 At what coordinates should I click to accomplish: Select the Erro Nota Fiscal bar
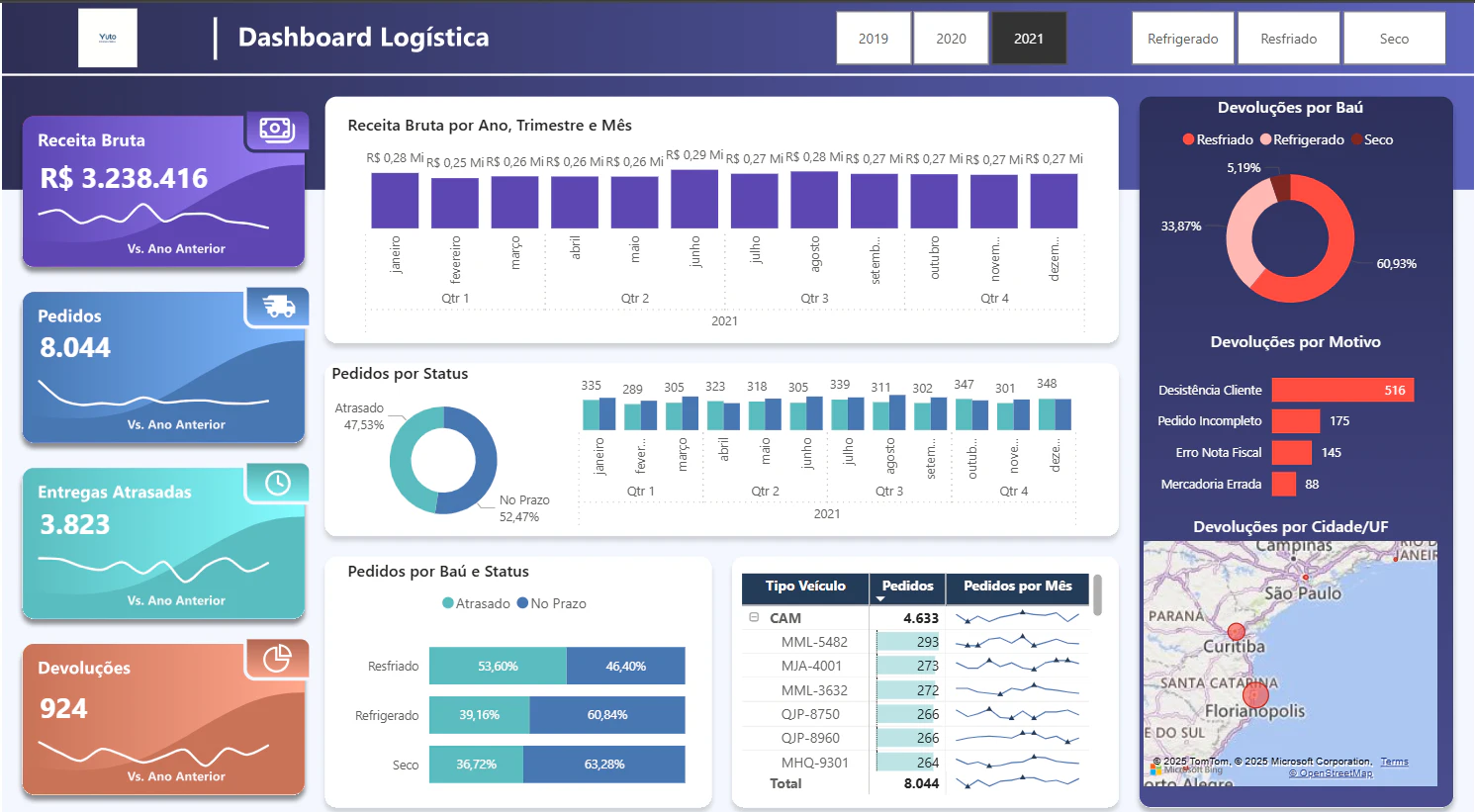[x=1292, y=453]
